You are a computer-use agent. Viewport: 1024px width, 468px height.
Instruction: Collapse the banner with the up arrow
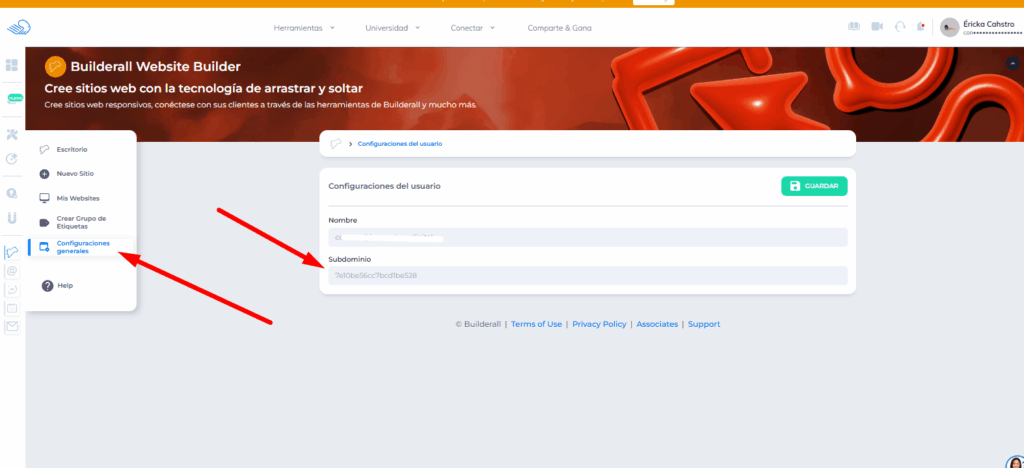pos(1012,62)
